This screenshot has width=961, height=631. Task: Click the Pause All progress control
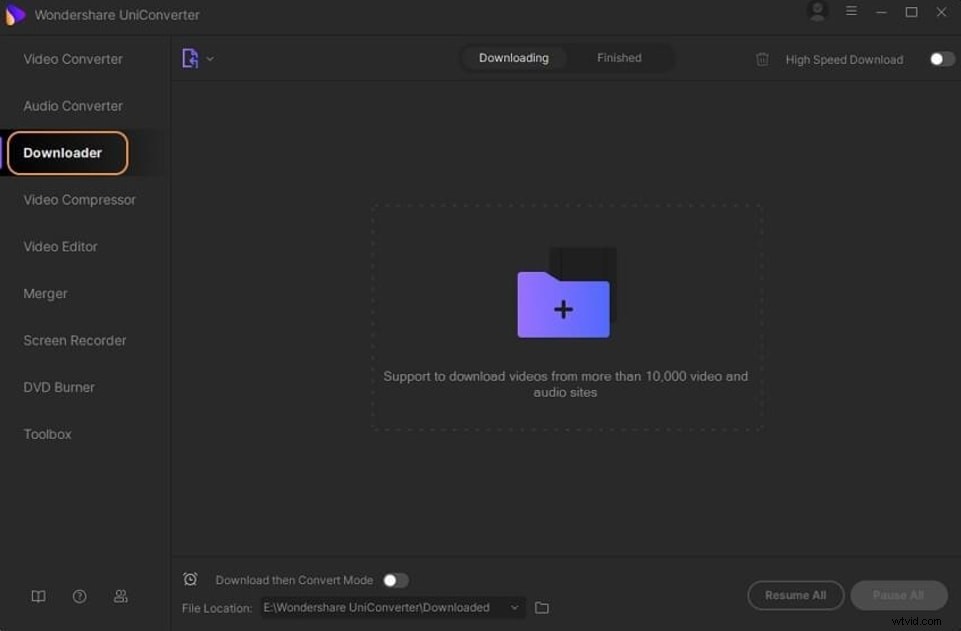point(897,595)
